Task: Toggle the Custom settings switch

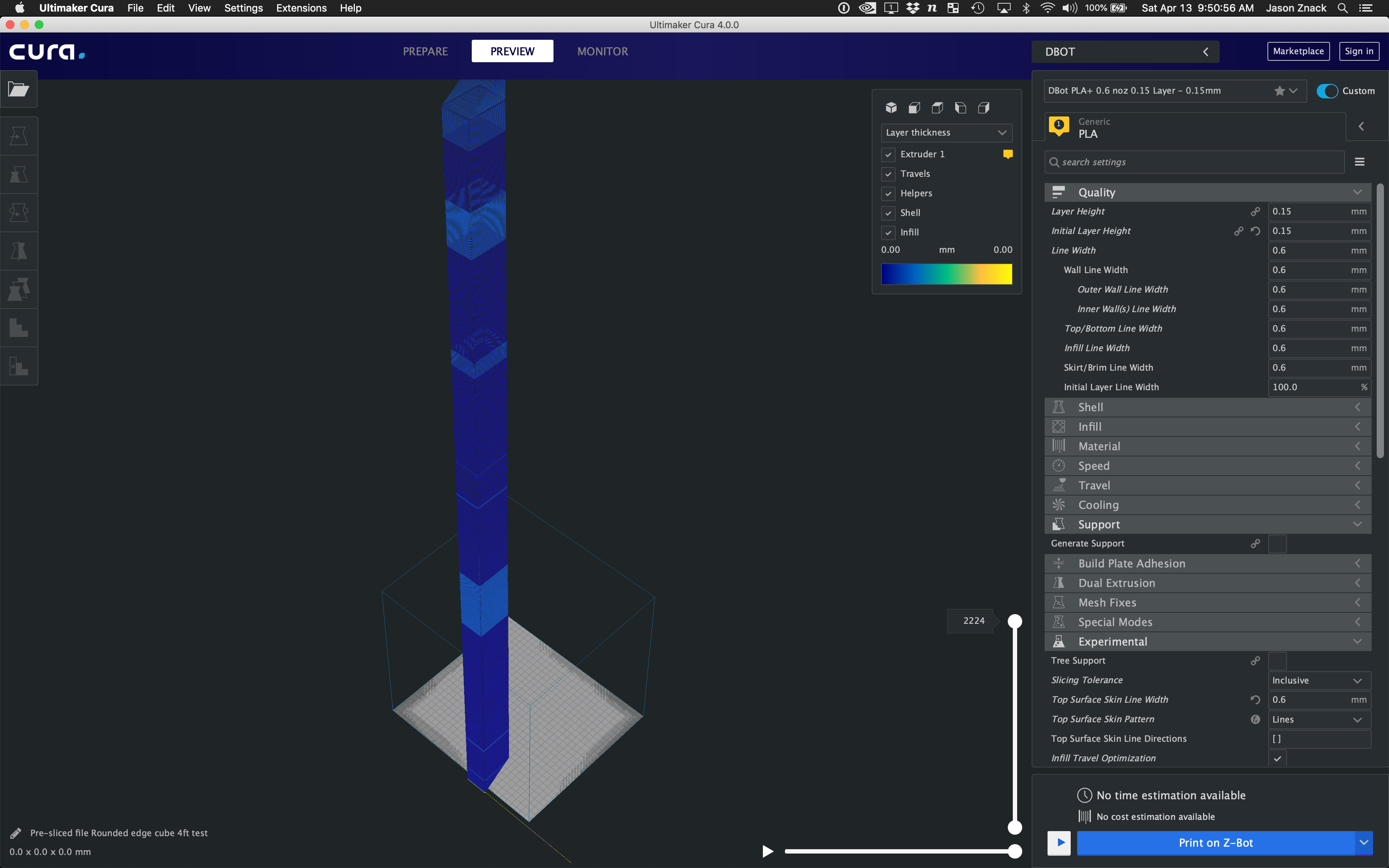Action: click(x=1327, y=91)
